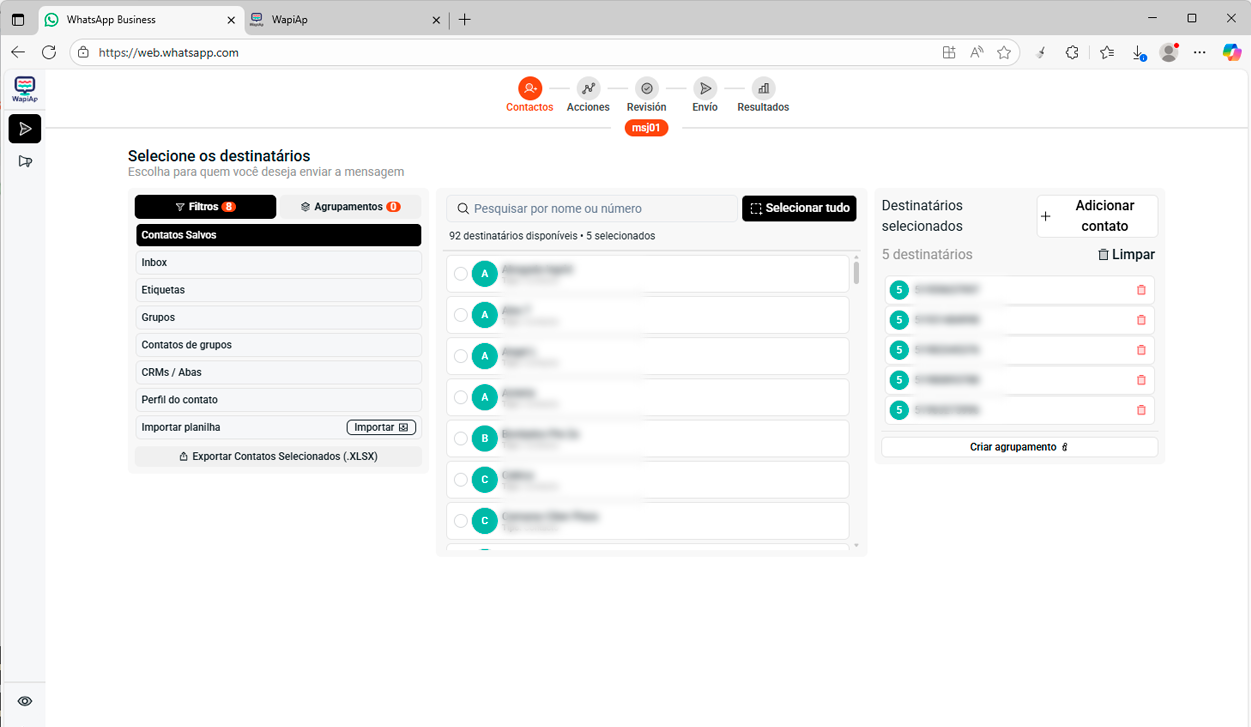Go to the Revisión step icon

pyautogui.click(x=647, y=89)
